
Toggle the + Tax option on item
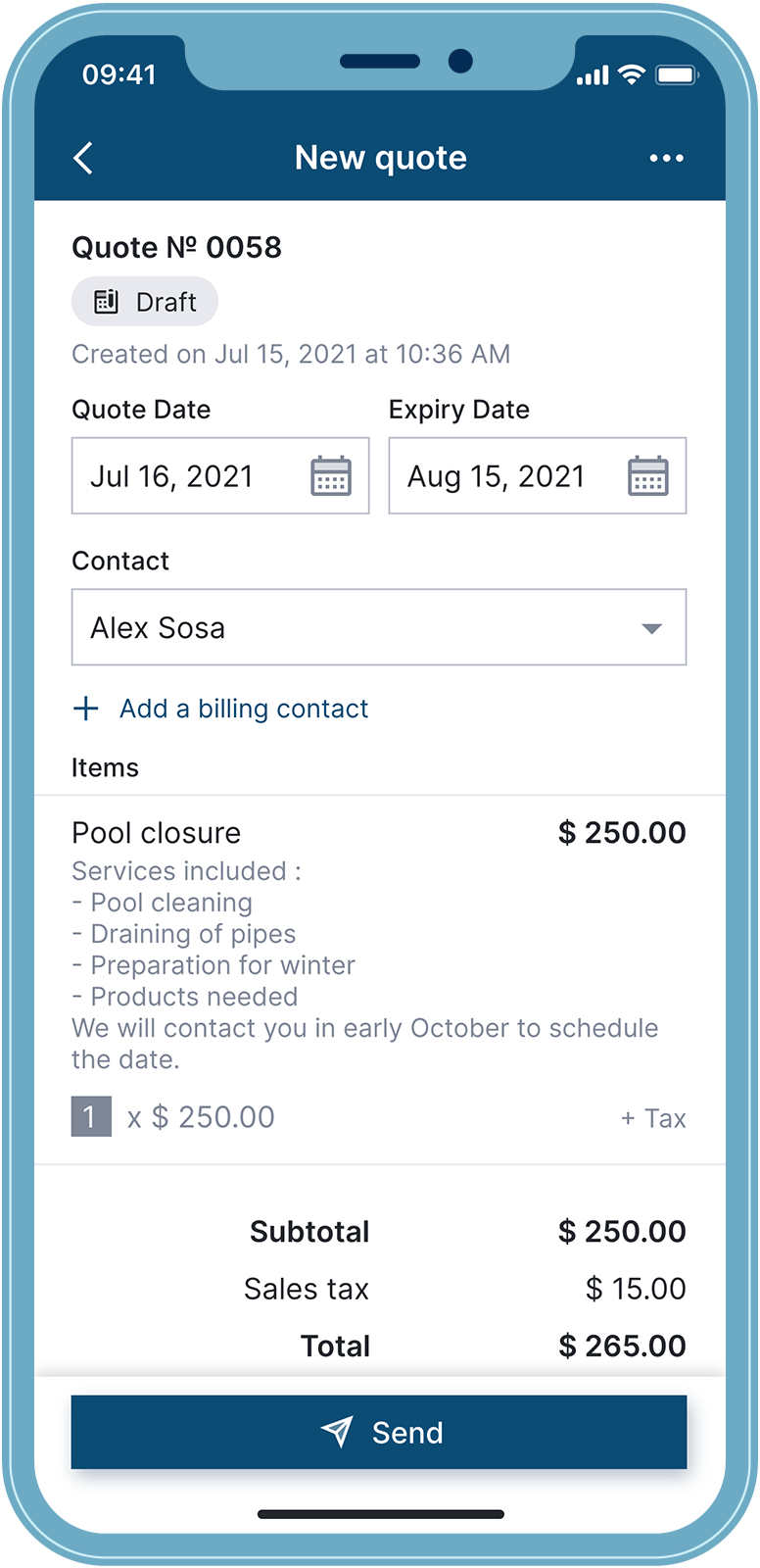coord(653,1118)
